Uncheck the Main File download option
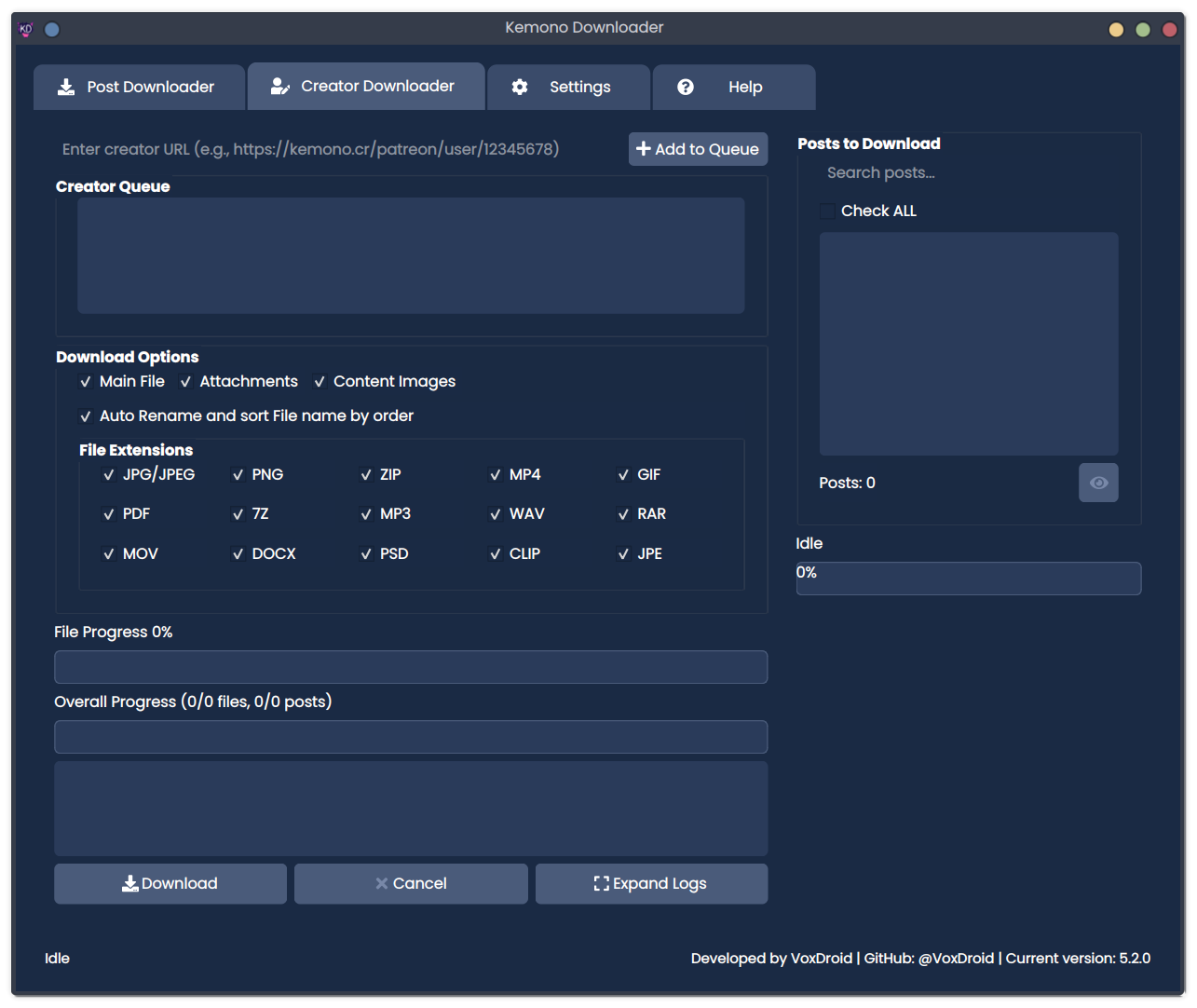This screenshot has width=1197, height=1008. tap(85, 381)
